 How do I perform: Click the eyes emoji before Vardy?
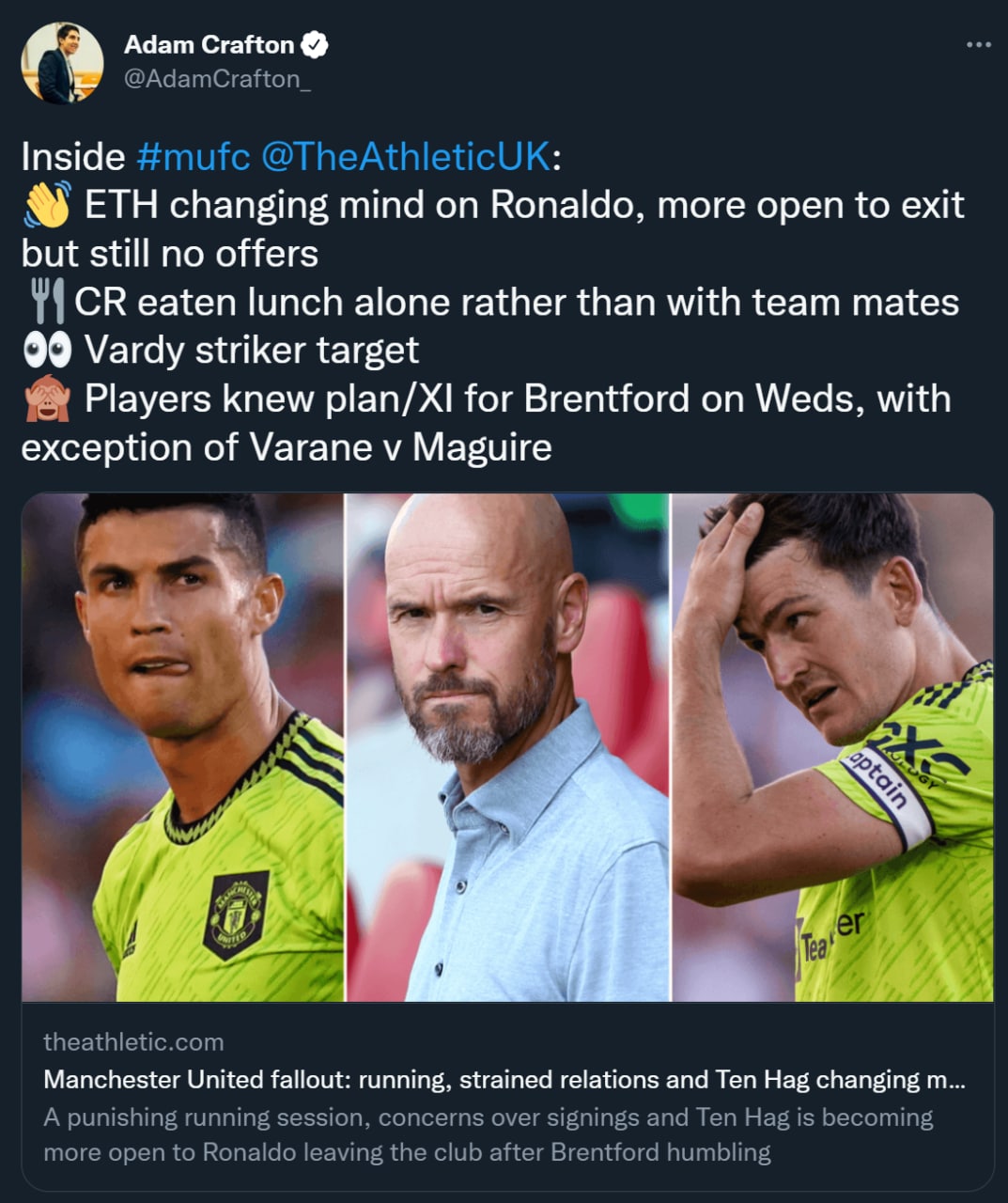[x=47, y=351]
